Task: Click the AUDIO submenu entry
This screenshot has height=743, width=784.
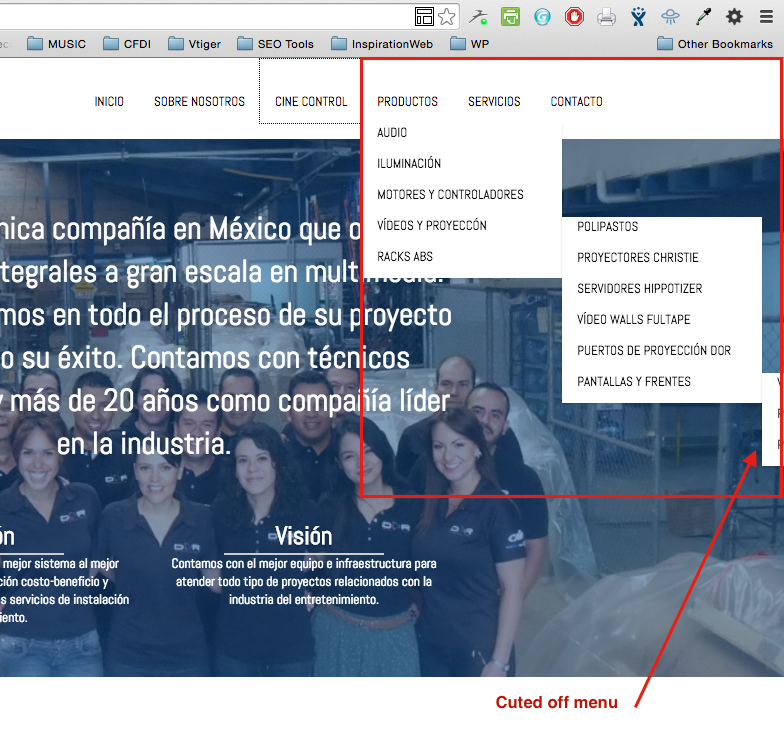Action: [392, 132]
